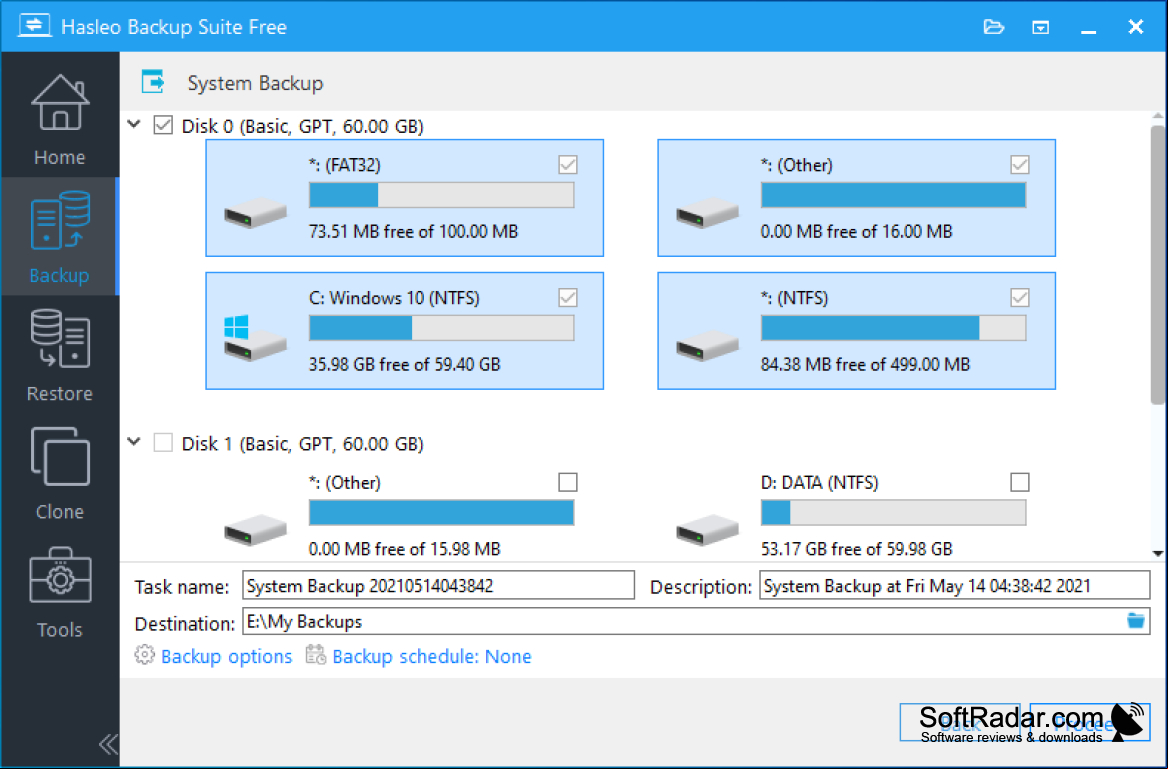Browse destination folder icon
This screenshot has height=769, width=1168.
[x=1135, y=621]
